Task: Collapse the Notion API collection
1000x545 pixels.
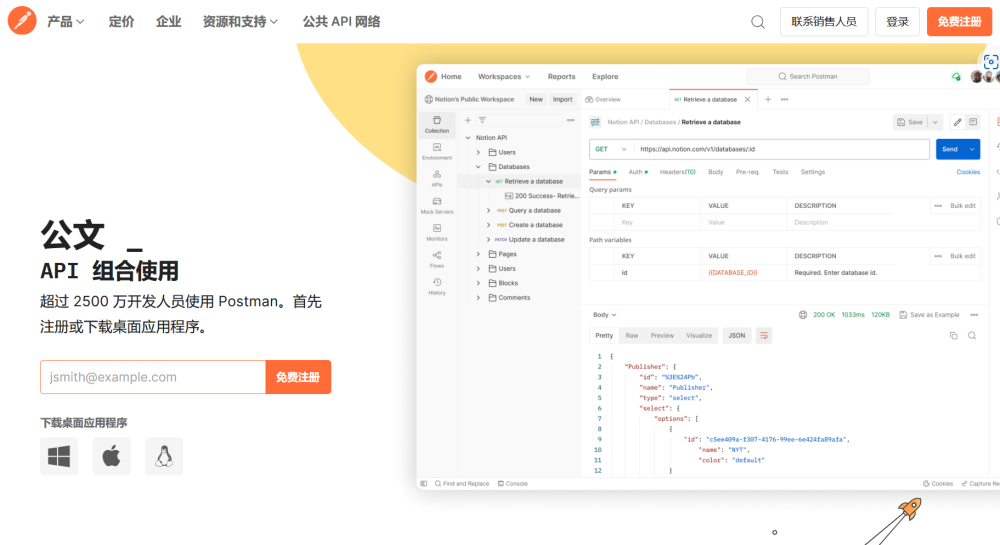Action: point(467,138)
